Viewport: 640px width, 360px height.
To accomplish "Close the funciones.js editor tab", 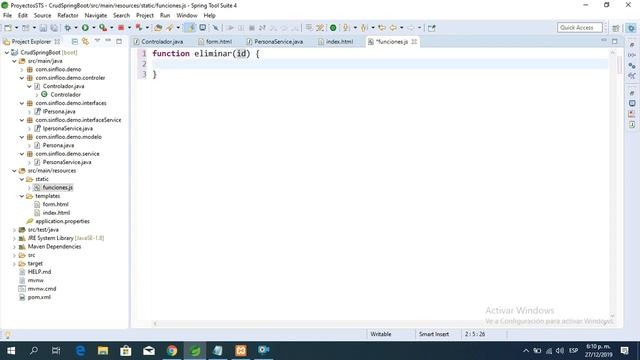I will coord(414,42).
